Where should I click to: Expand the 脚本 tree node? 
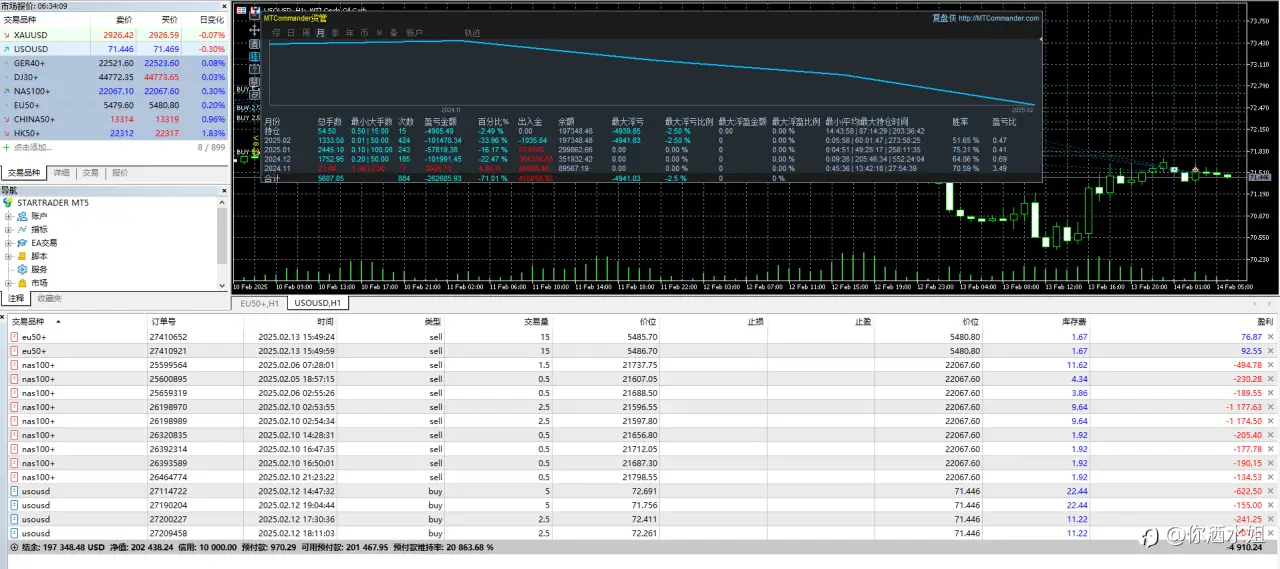pos(8,256)
